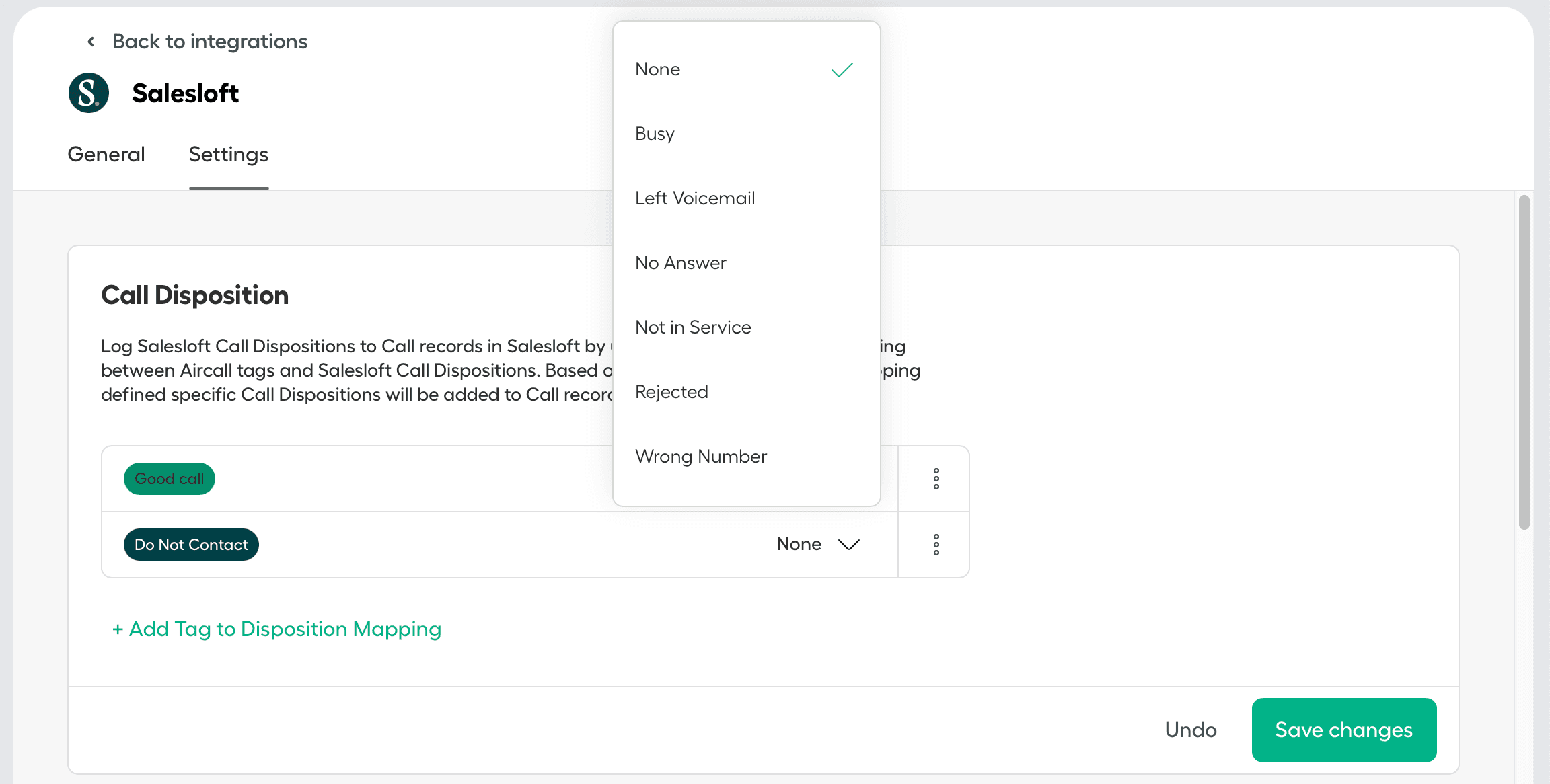Screen dimensions: 1550x784
Task: Choose Rejected from the dropdown
Action: click(671, 392)
